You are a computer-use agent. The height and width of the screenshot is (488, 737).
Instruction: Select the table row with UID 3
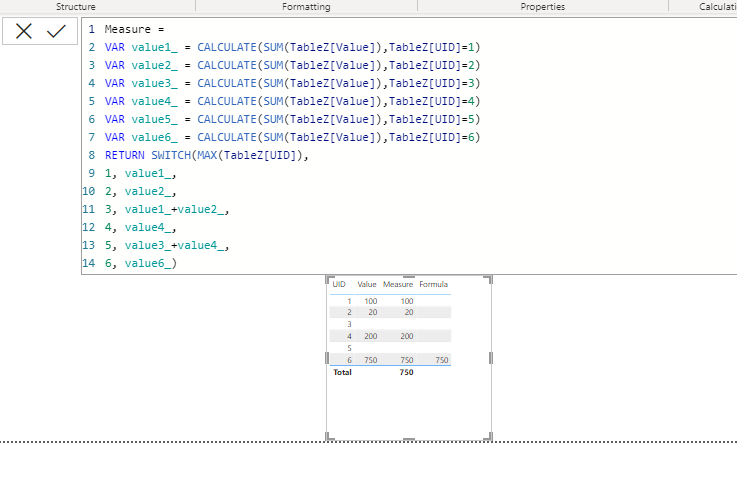[x=390, y=324]
